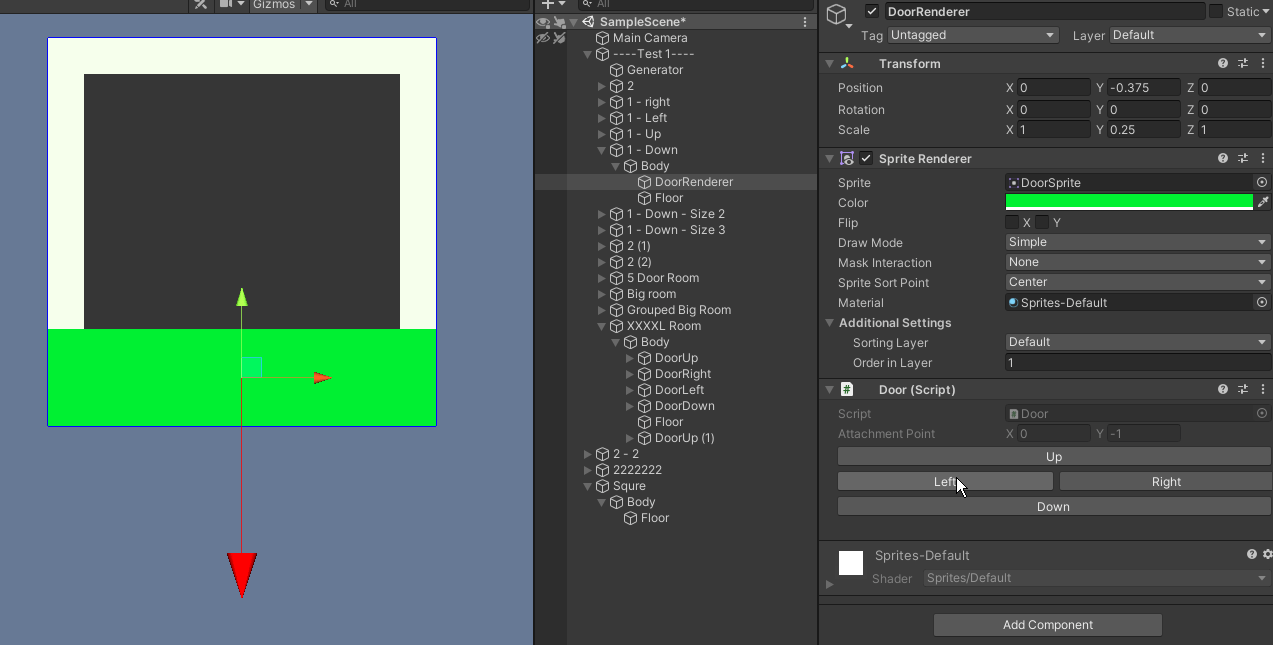Open the Door script three-dot menu
The width and height of the screenshot is (1273, 645).
[x=1262, y=389]
